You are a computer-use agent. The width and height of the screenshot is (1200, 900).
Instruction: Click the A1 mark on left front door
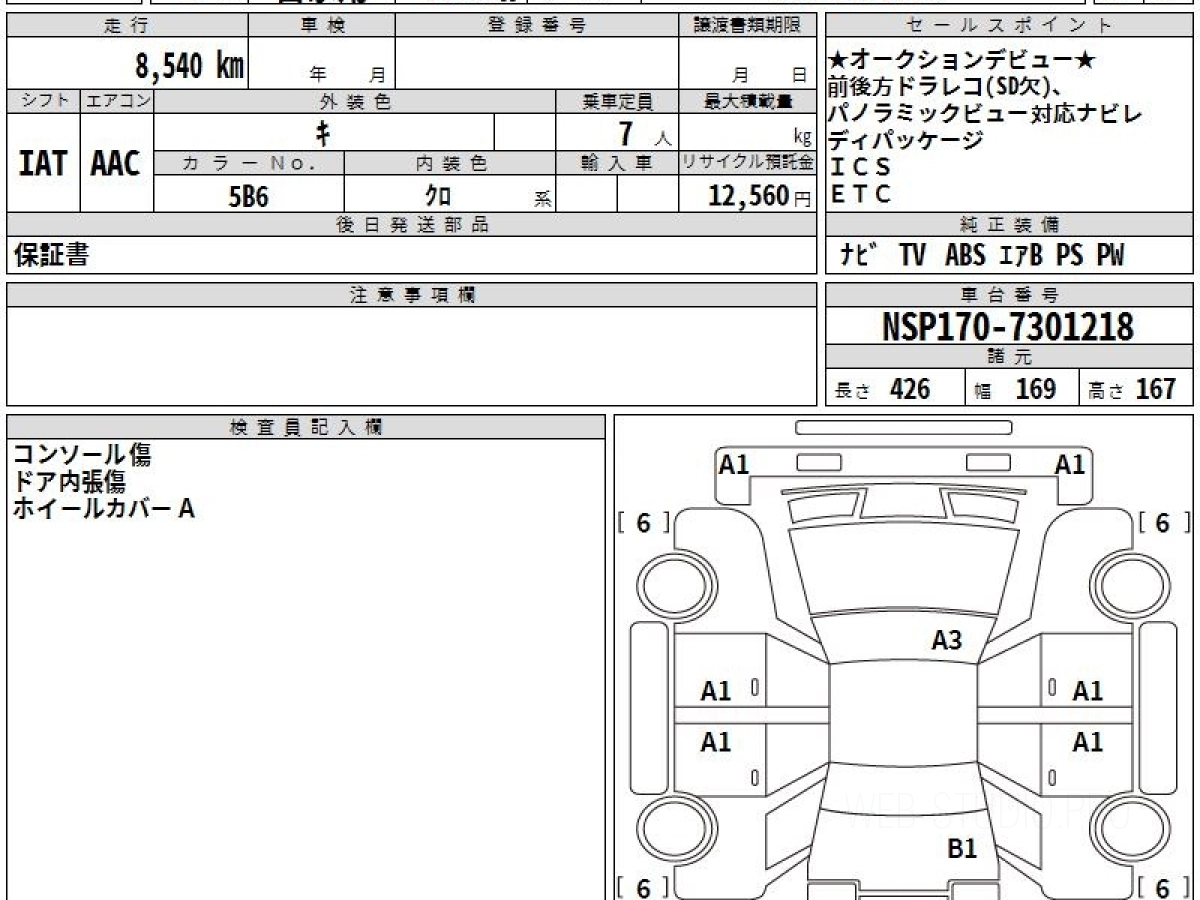click(716, 691)
